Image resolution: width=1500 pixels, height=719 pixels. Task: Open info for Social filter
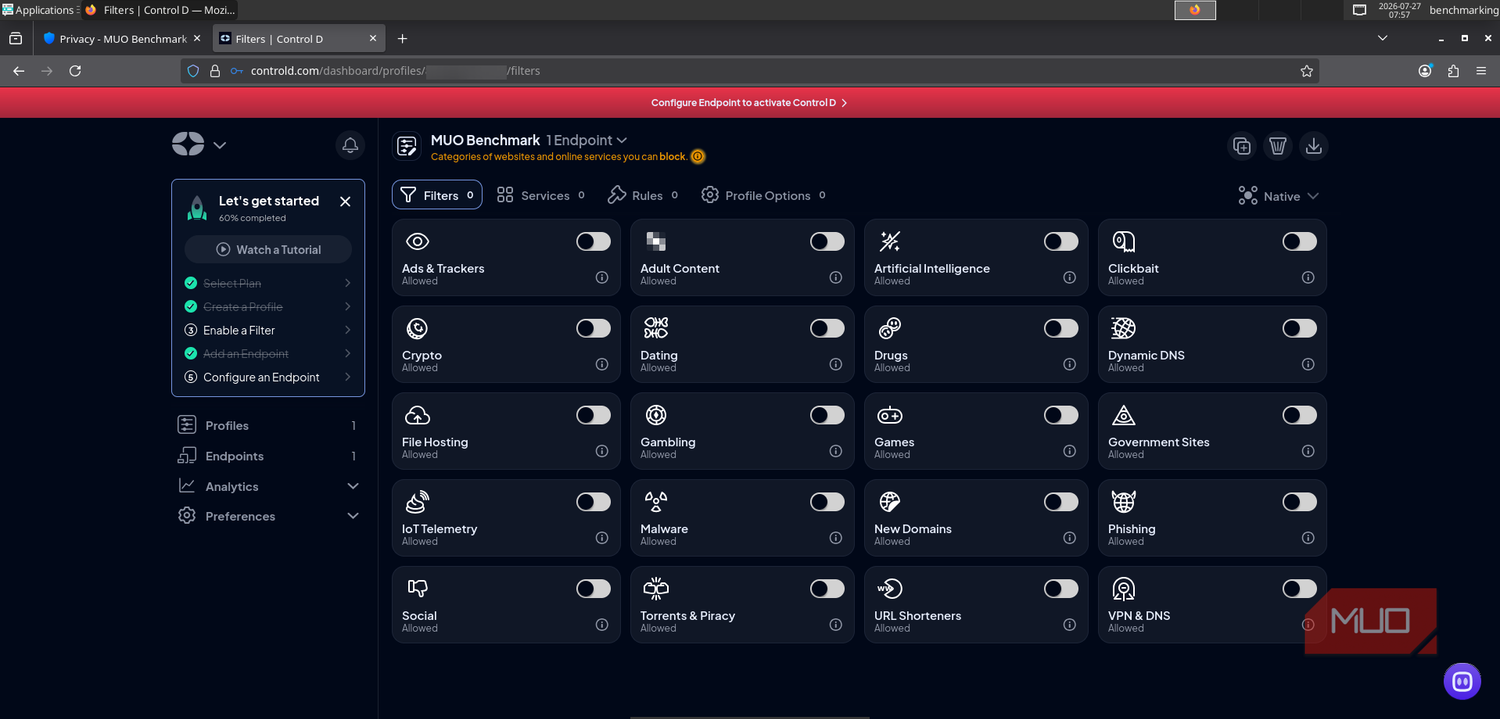602,625
